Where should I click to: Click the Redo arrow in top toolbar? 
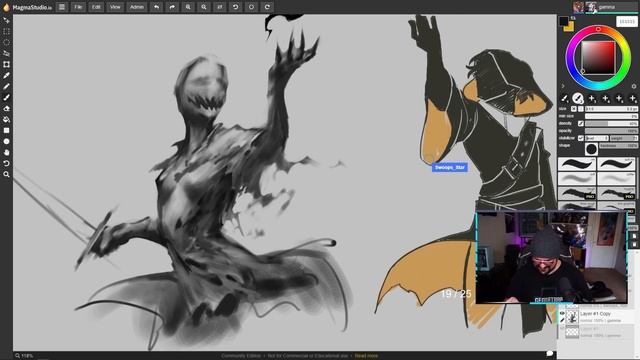pos(172,7)
